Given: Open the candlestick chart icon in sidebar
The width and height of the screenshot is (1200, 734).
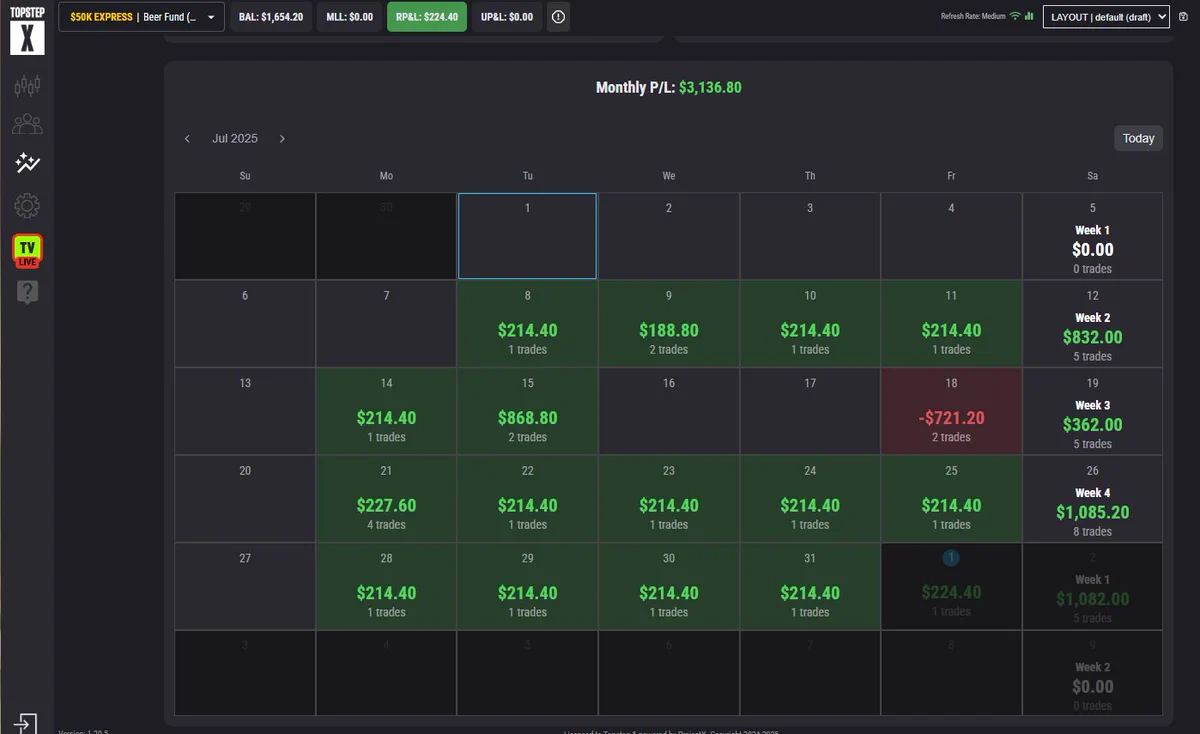Looking at the screenshot, I should (27, 86).
